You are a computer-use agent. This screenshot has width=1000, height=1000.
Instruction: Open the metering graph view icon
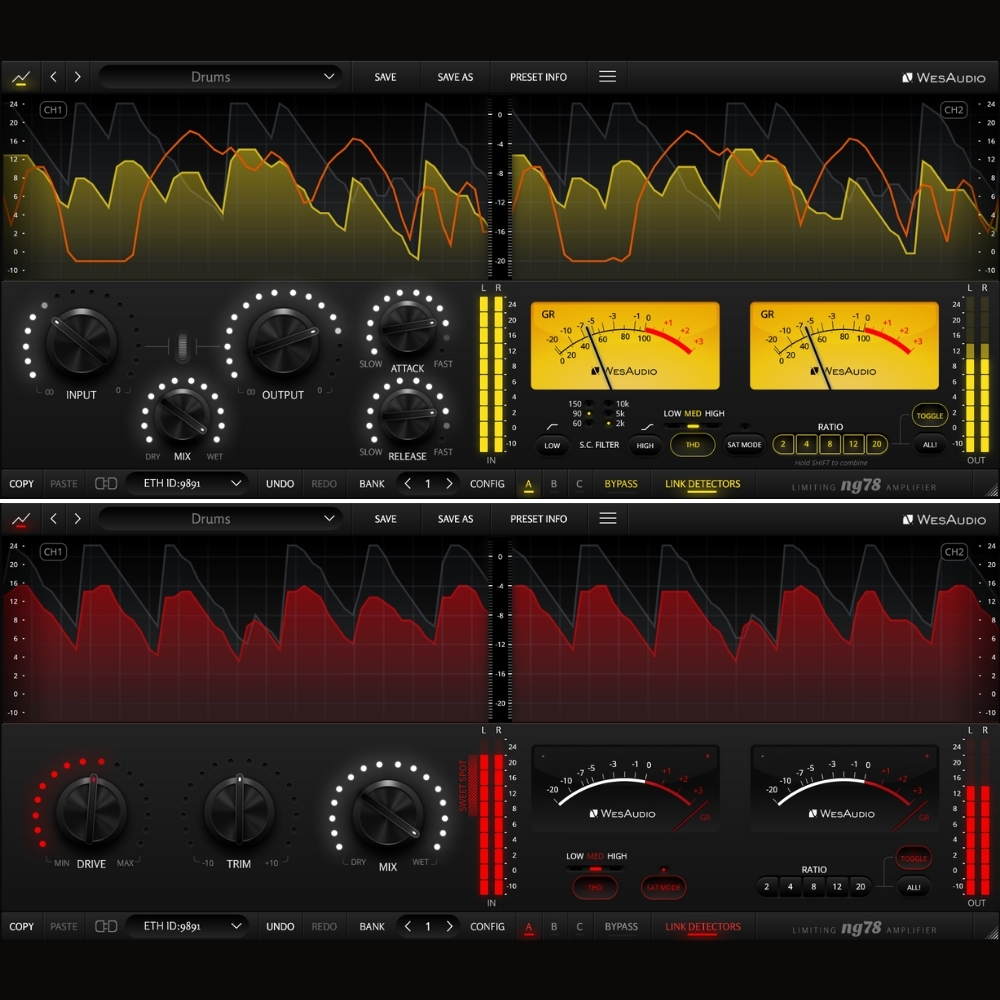tap(21, 76)
